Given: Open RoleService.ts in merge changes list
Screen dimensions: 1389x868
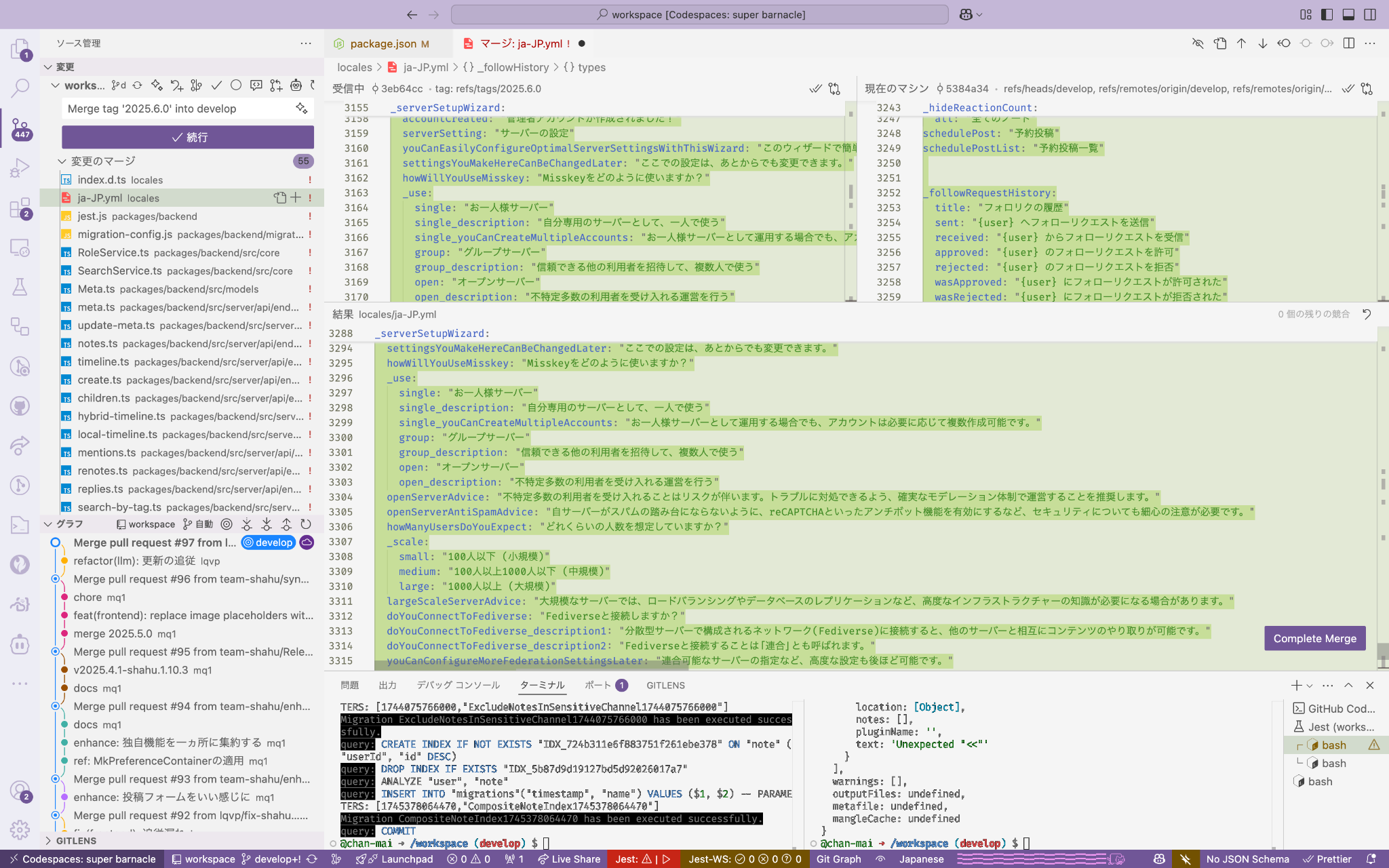Looking at the screenshot, I should coord(182,252).
